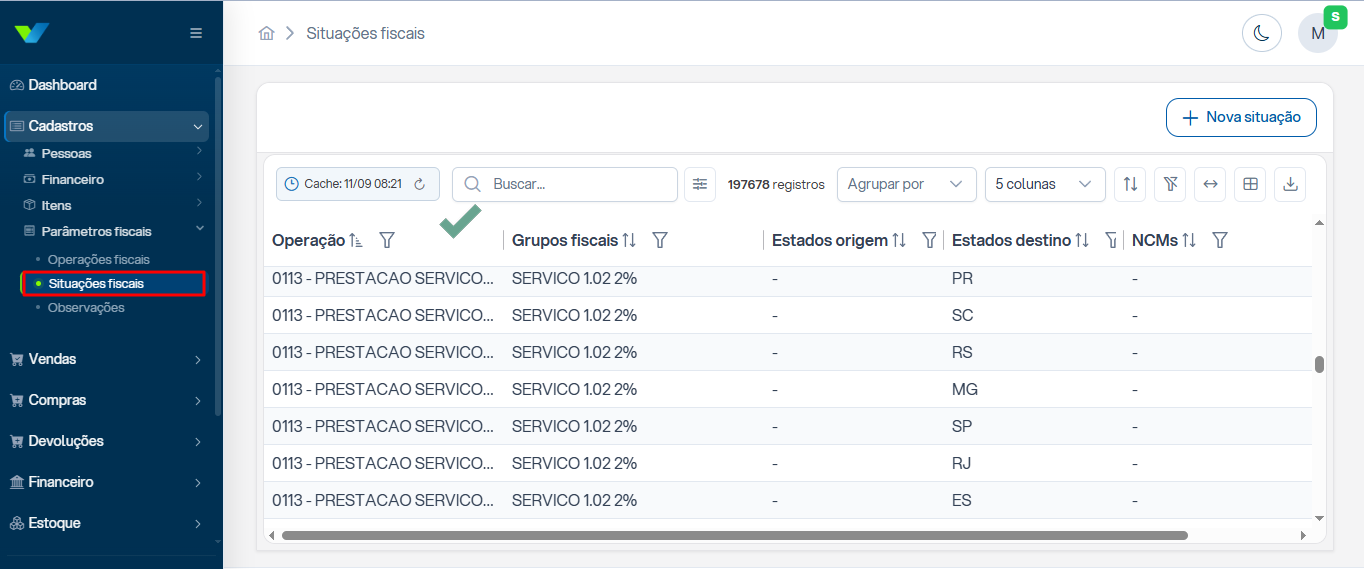Click the download export icon

(x=1290, y=184)
